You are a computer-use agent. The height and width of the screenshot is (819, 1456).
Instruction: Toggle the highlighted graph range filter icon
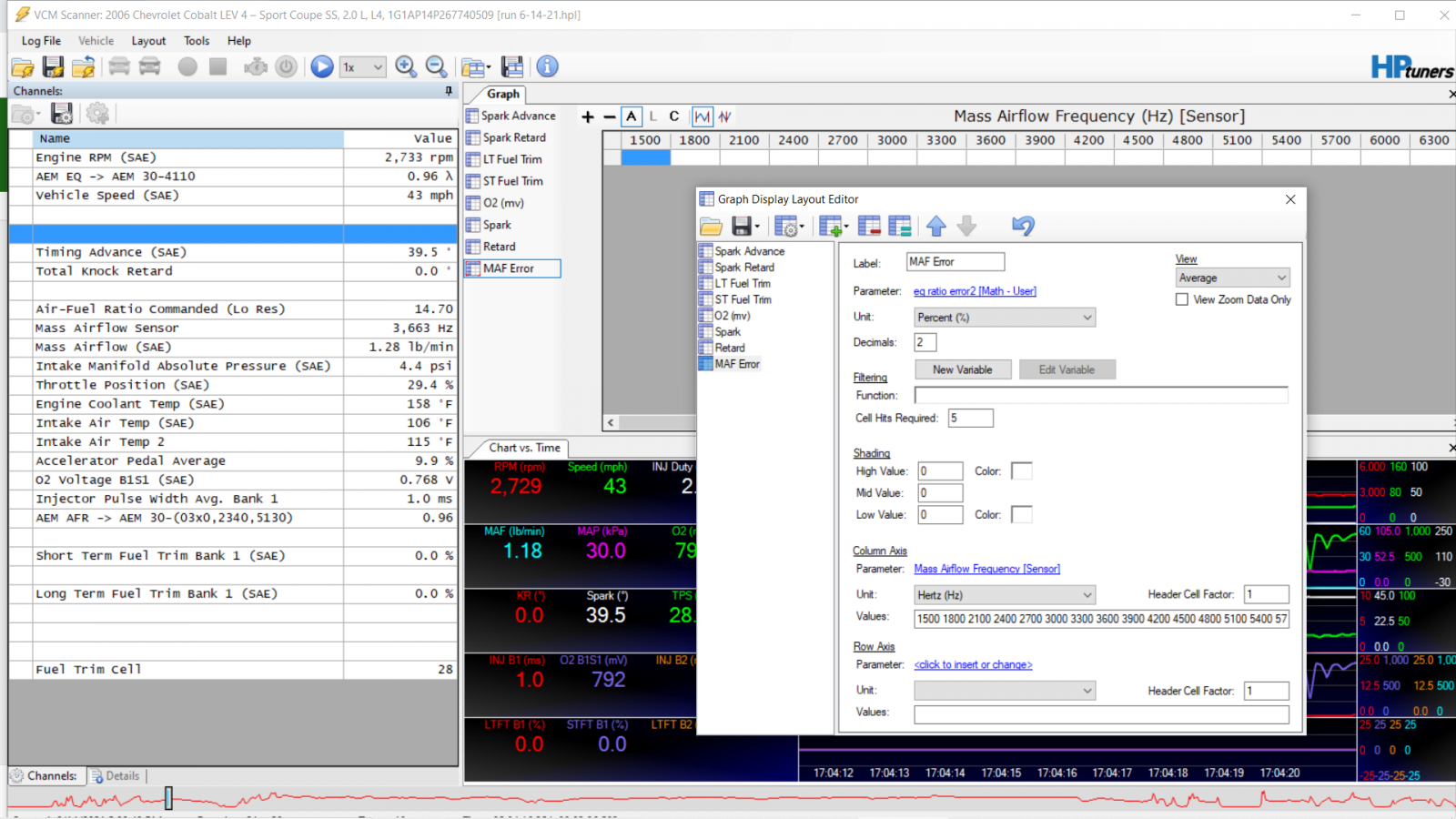point(703,116)
